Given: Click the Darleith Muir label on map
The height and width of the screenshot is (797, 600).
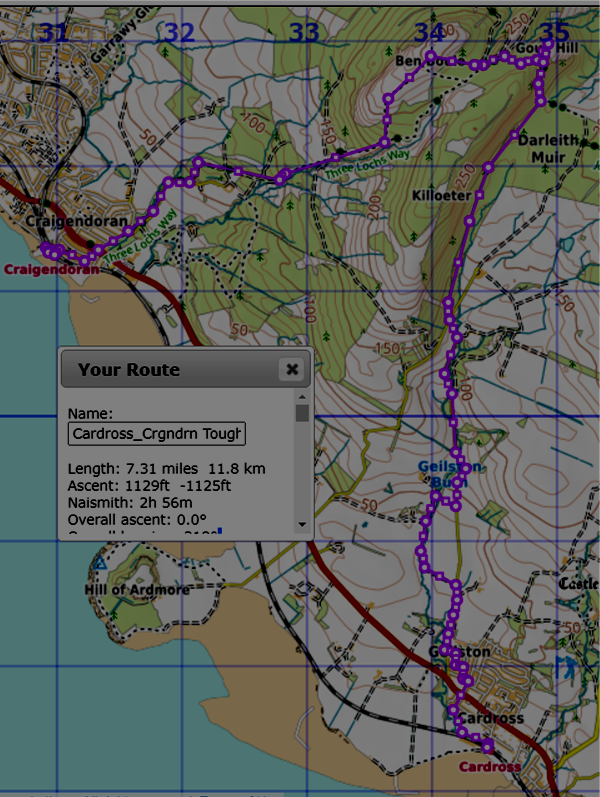Looking at the screenshot, I should (x=548, y=149).
